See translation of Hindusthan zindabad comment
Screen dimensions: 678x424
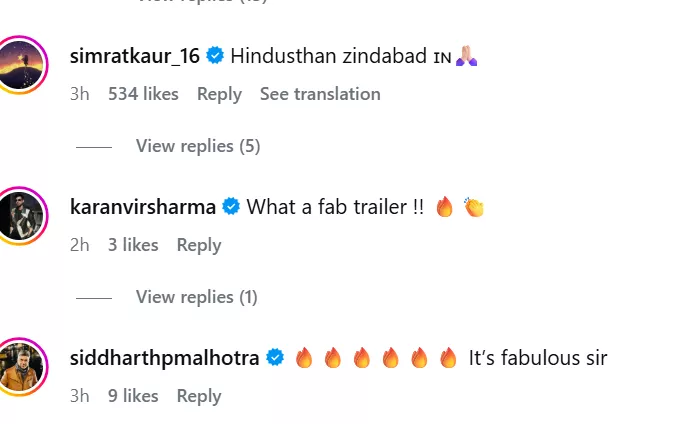(320, 94)
